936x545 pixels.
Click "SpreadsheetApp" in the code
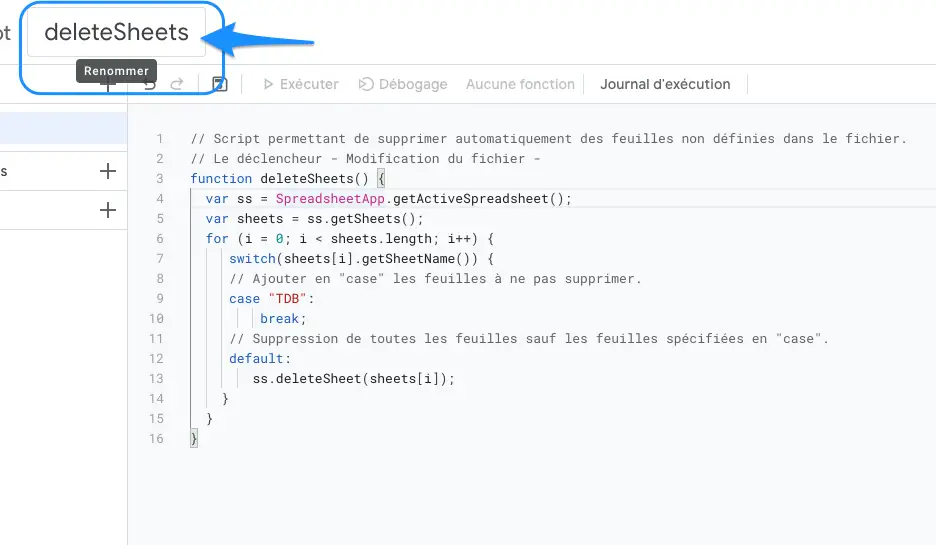coord(330,199)
